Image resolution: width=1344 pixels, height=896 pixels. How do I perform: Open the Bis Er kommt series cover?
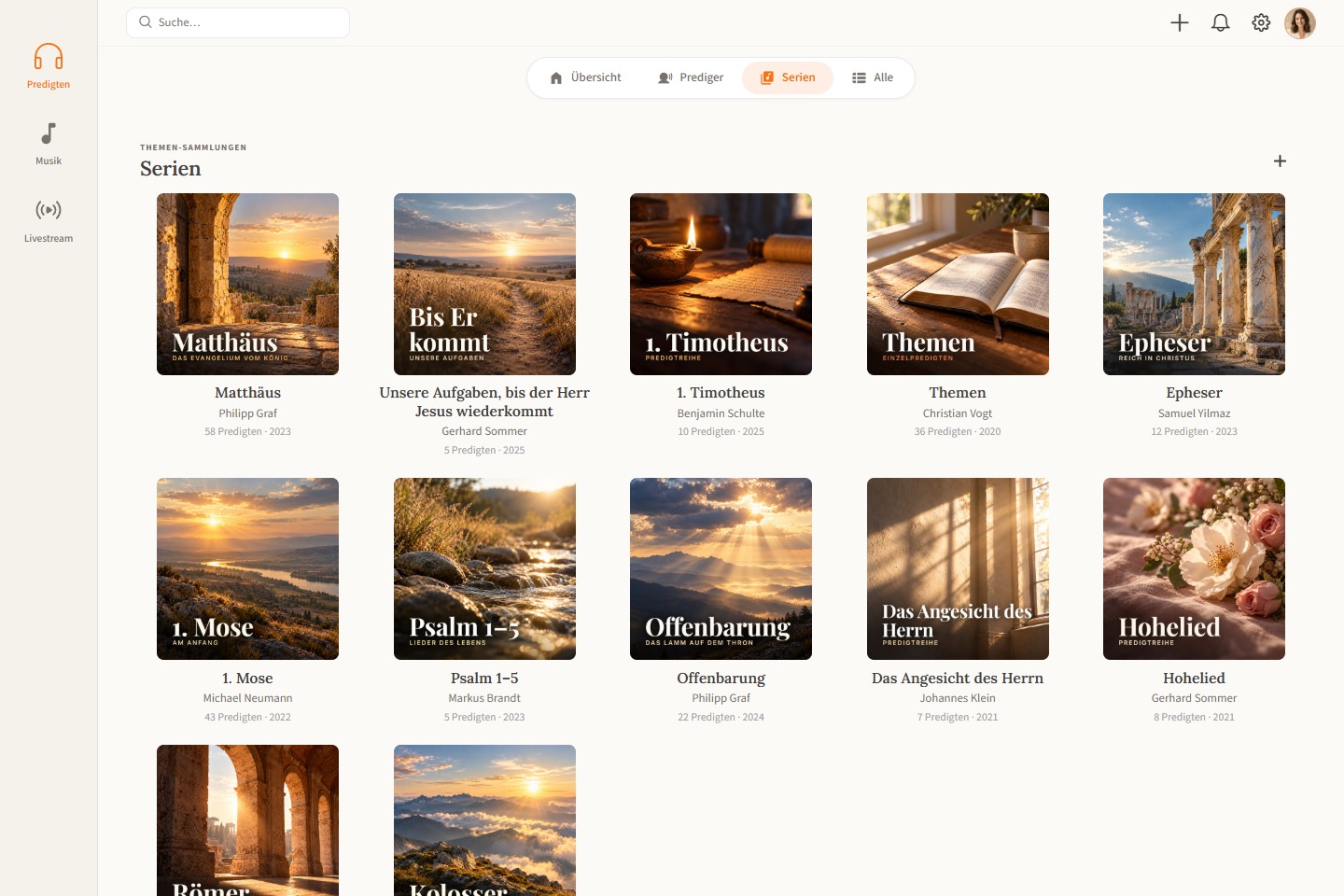tap(484, 285)
